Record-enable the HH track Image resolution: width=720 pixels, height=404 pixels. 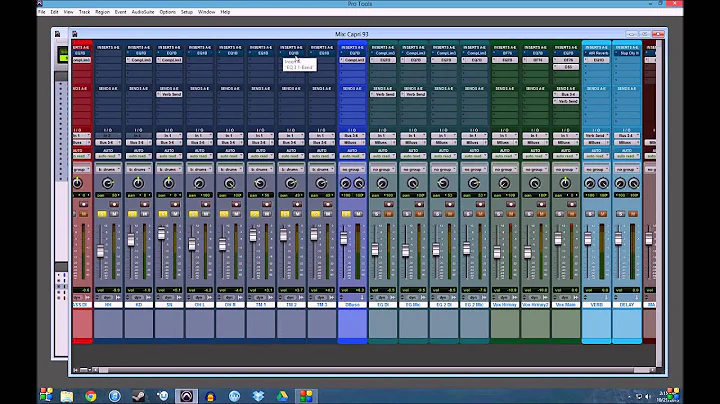click(x=114, y=204)
